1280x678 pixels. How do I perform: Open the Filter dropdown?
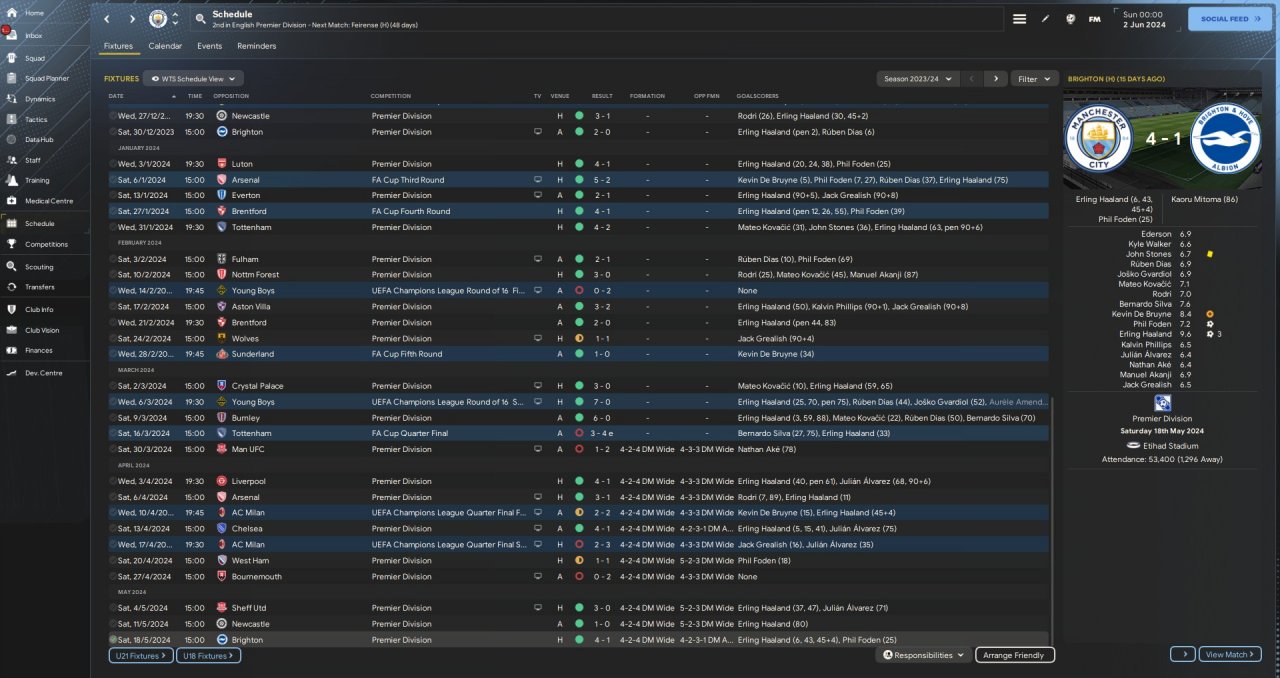(1034, 78)
